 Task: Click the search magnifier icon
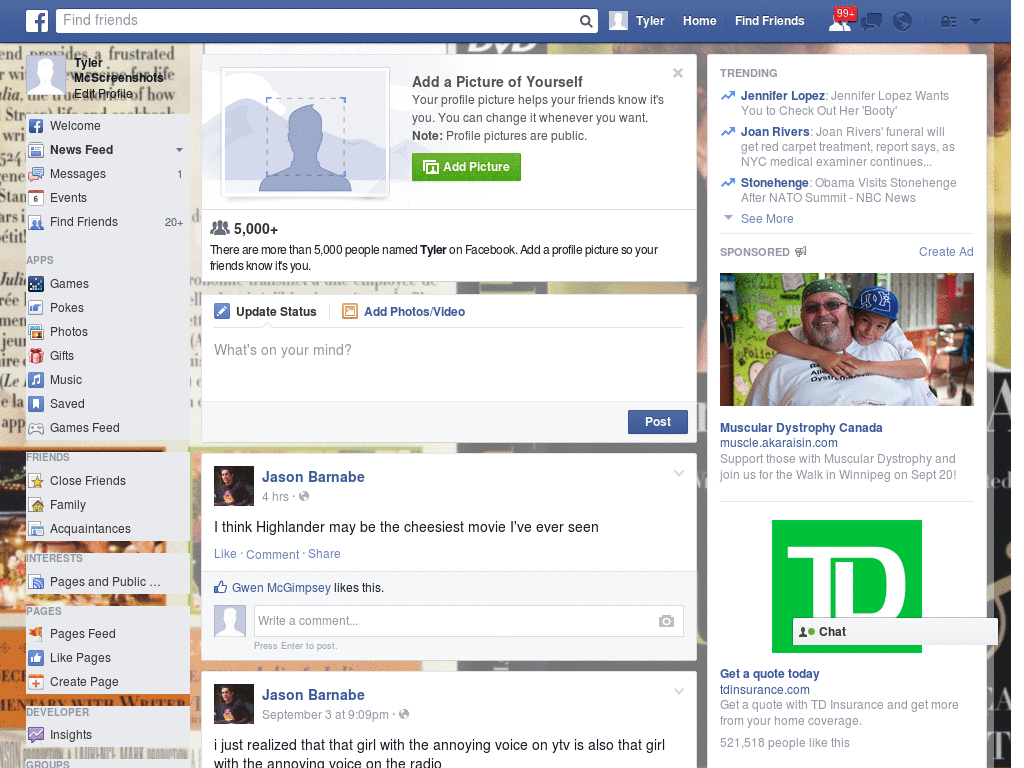click(586, 22)
